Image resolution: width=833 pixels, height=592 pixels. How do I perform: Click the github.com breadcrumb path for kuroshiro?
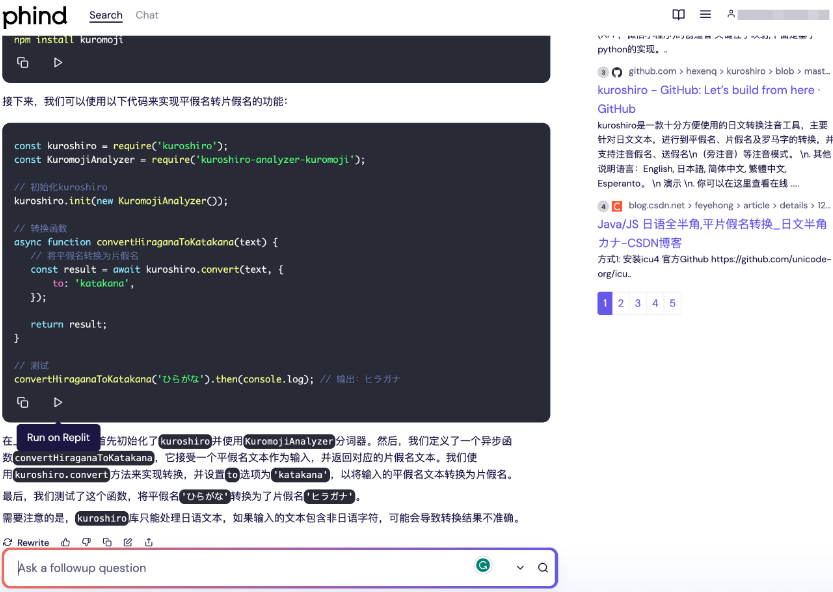(729, 71)
